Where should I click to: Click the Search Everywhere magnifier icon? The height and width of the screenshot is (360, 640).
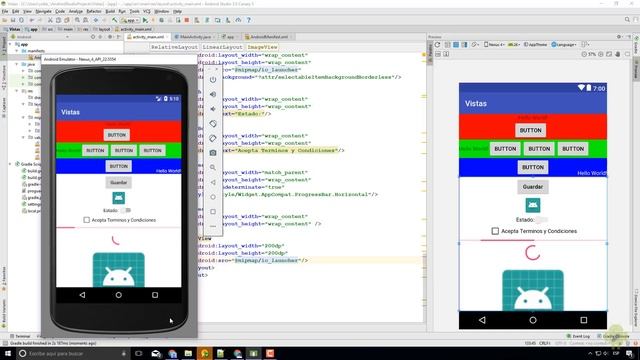(627, 20)
